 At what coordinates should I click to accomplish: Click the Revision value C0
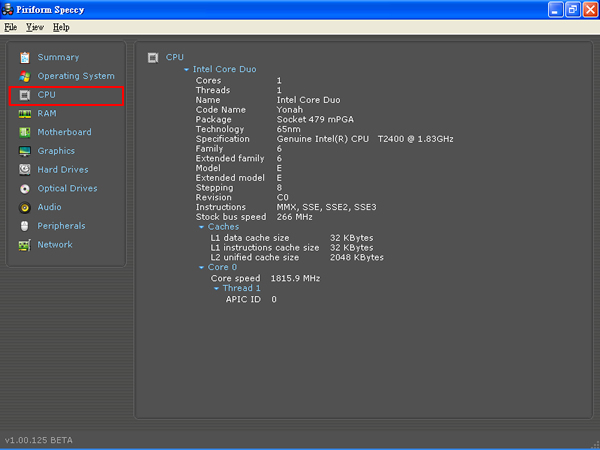coord(282,197)
